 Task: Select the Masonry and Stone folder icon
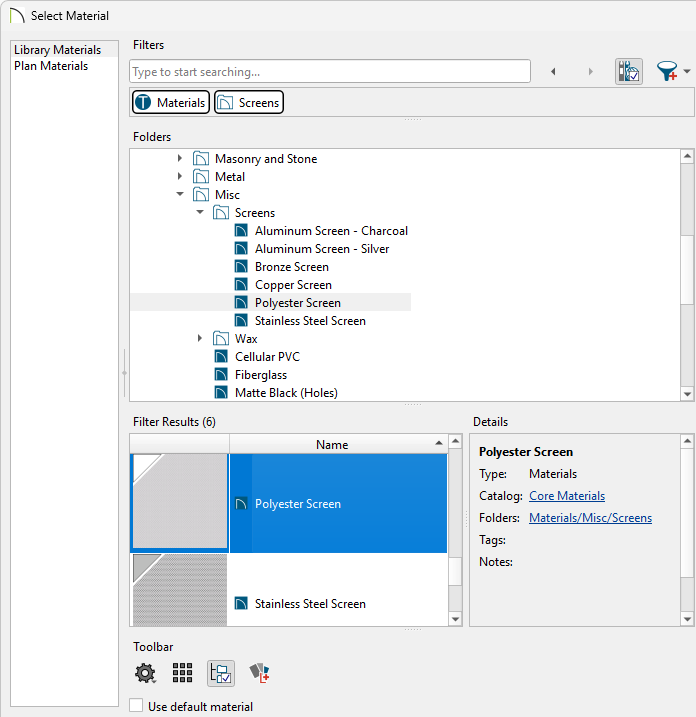click(201, 158)
